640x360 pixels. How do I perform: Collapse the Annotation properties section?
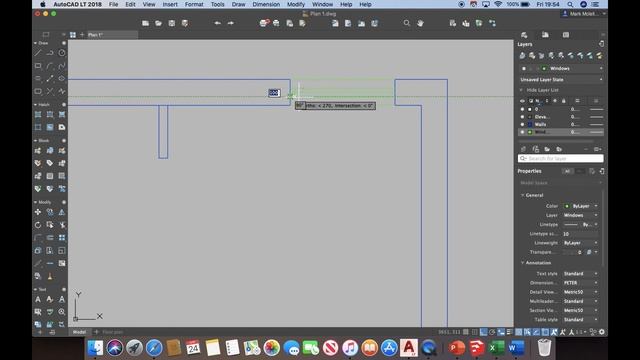(522, 263)
